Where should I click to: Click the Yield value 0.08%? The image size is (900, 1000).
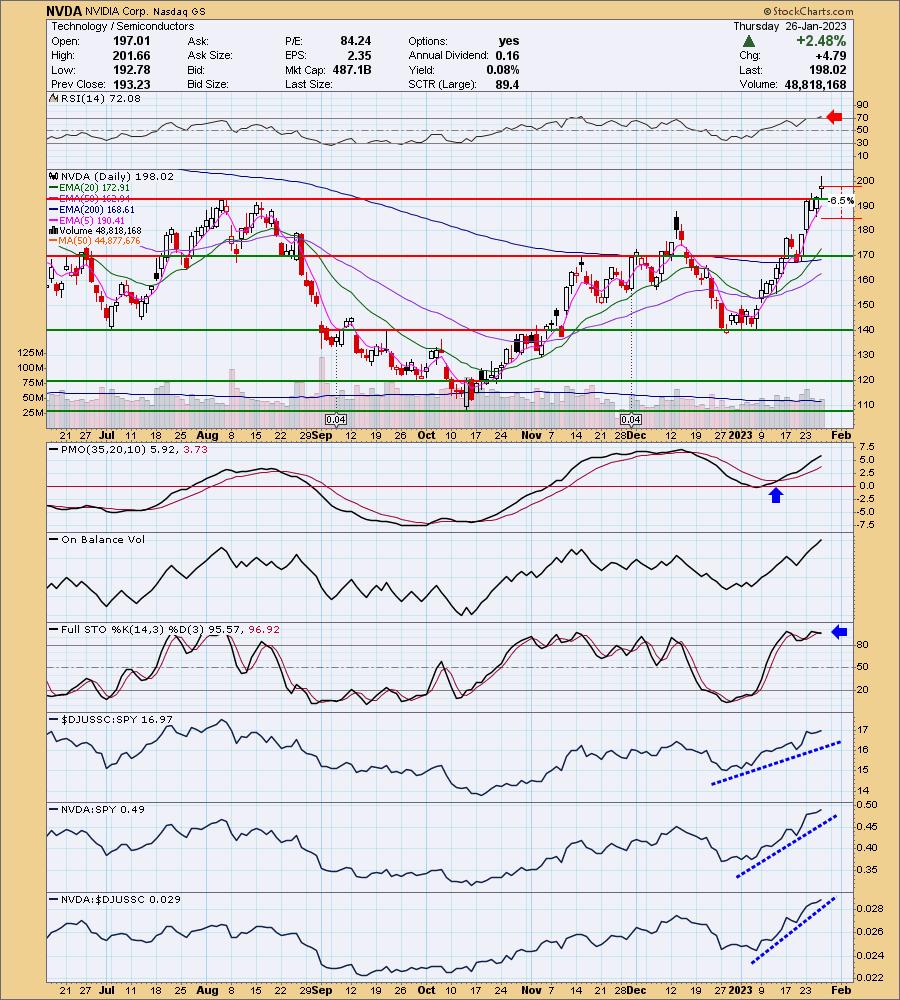(x=503, y=70)
